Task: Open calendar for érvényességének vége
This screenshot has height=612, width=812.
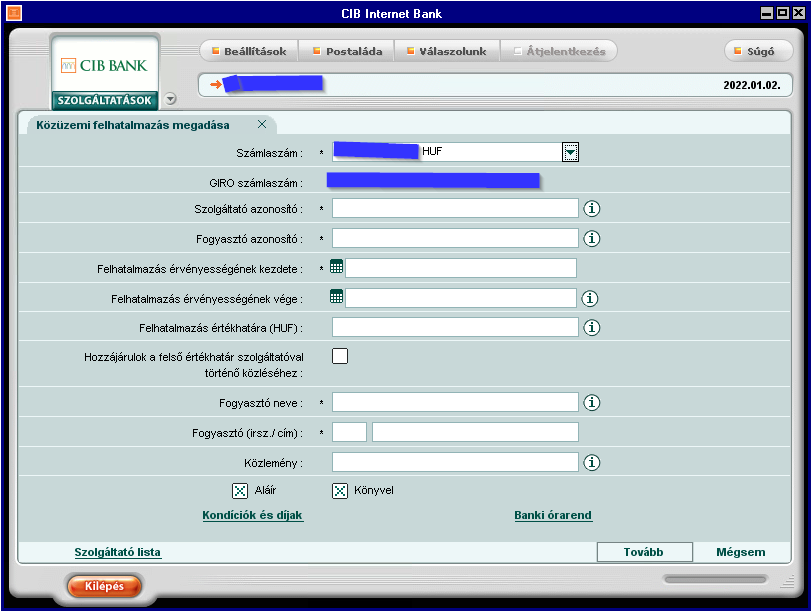Action: [337, 297]
